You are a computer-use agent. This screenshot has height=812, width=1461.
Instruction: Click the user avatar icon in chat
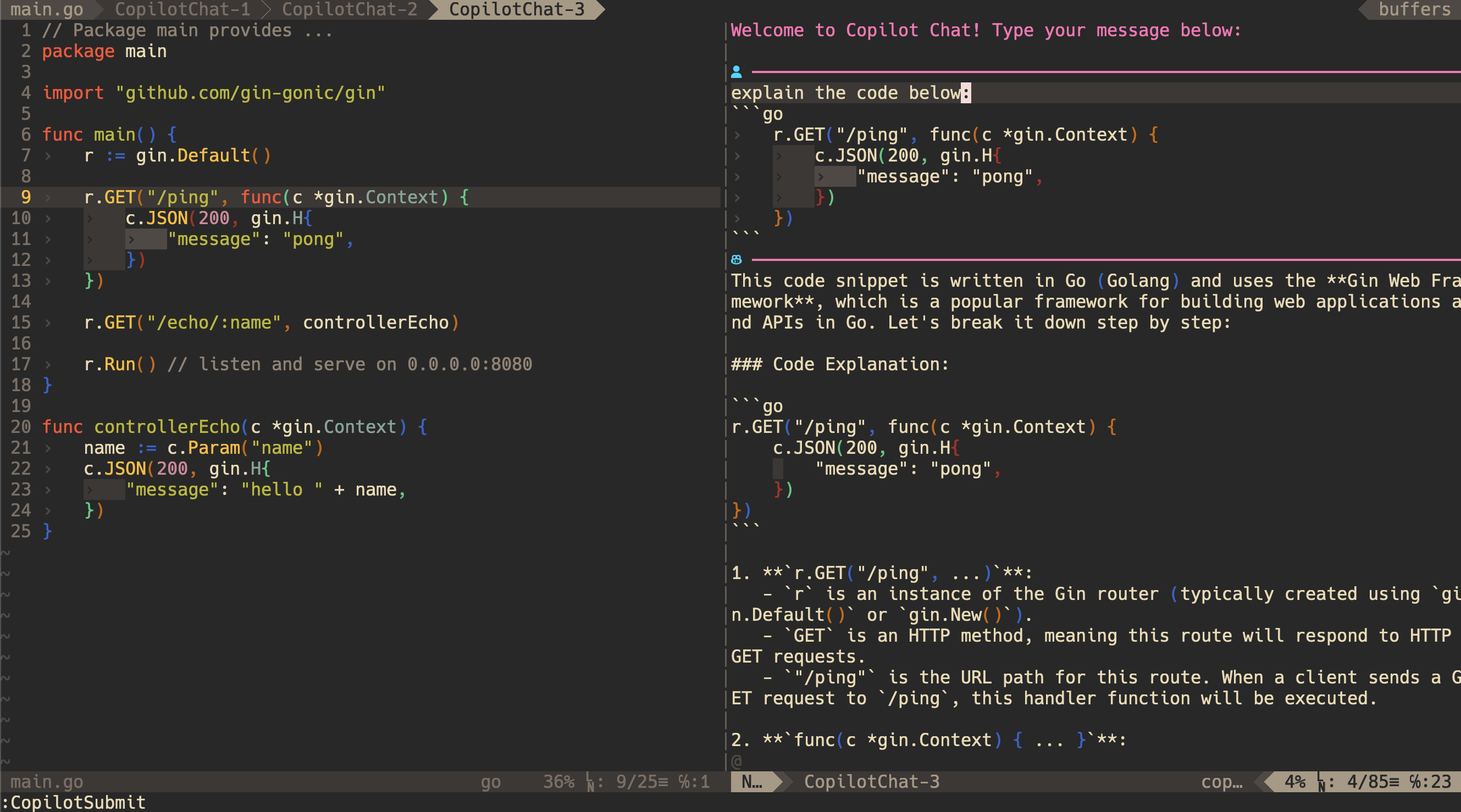736,72
